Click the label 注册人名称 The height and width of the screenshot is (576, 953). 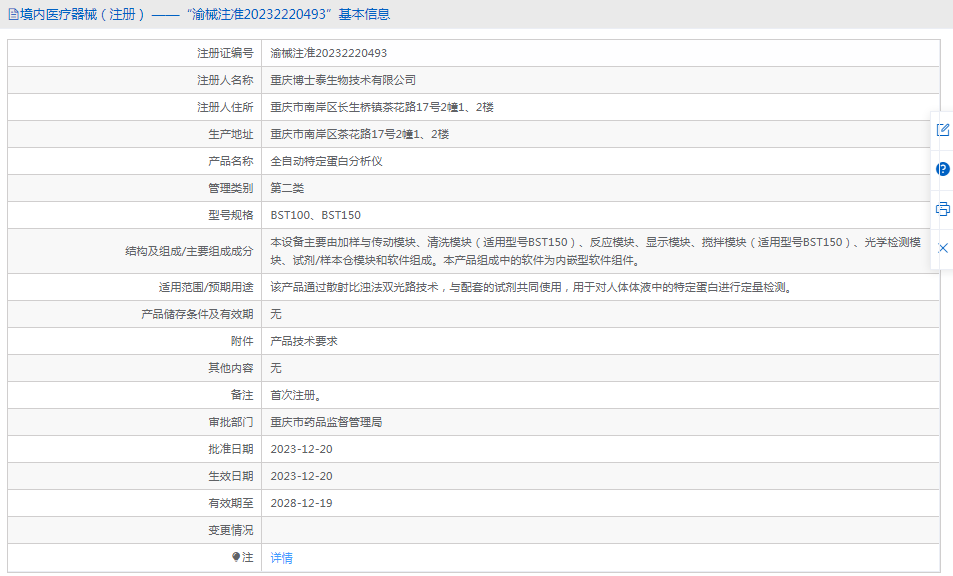click(x=225, y=80)
